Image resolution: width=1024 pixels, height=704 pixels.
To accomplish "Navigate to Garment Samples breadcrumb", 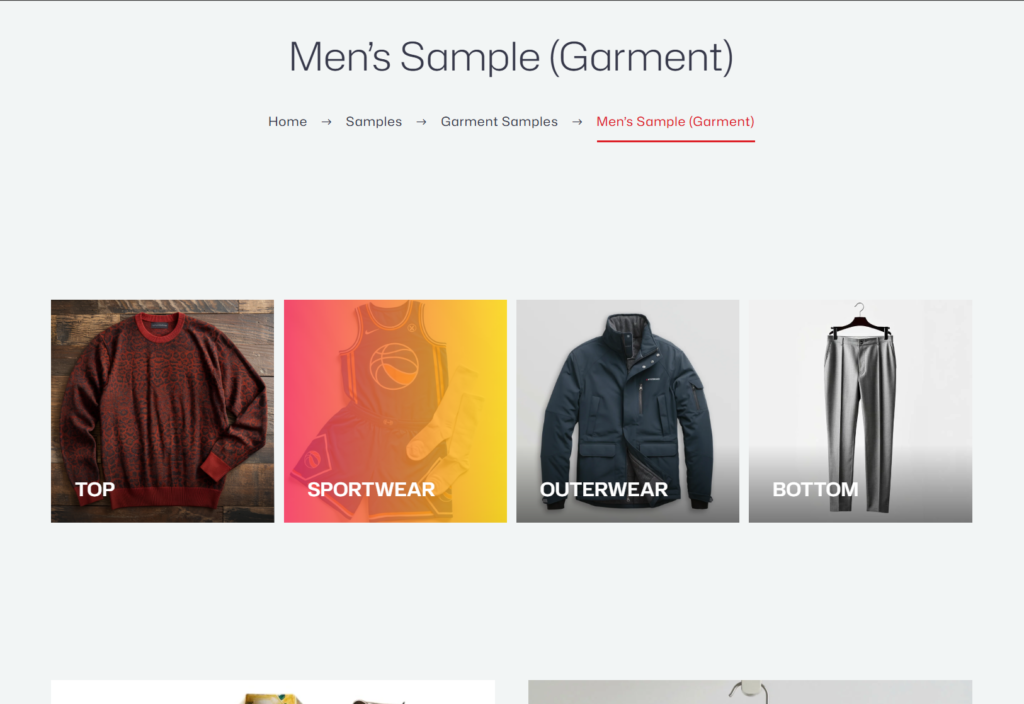I will [499, 121].
